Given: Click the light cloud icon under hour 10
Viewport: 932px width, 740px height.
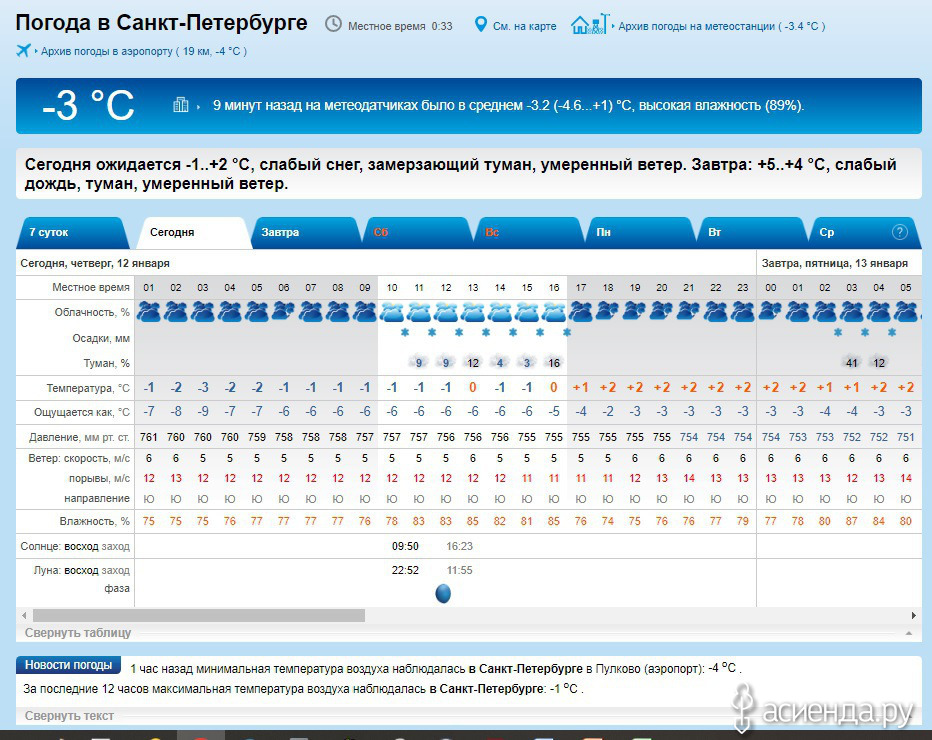Looking at the screenshot, I should pos(392,311).
